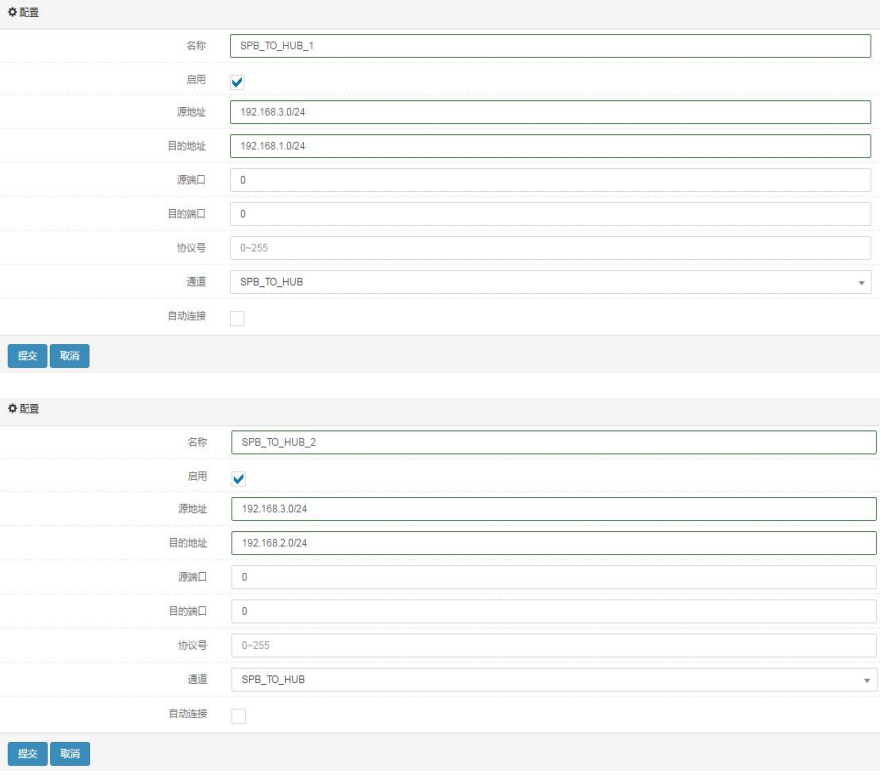
Task: Open the 通道 dropdown in SPB_TO_HUB_2 form
Action: click(553, 680)
